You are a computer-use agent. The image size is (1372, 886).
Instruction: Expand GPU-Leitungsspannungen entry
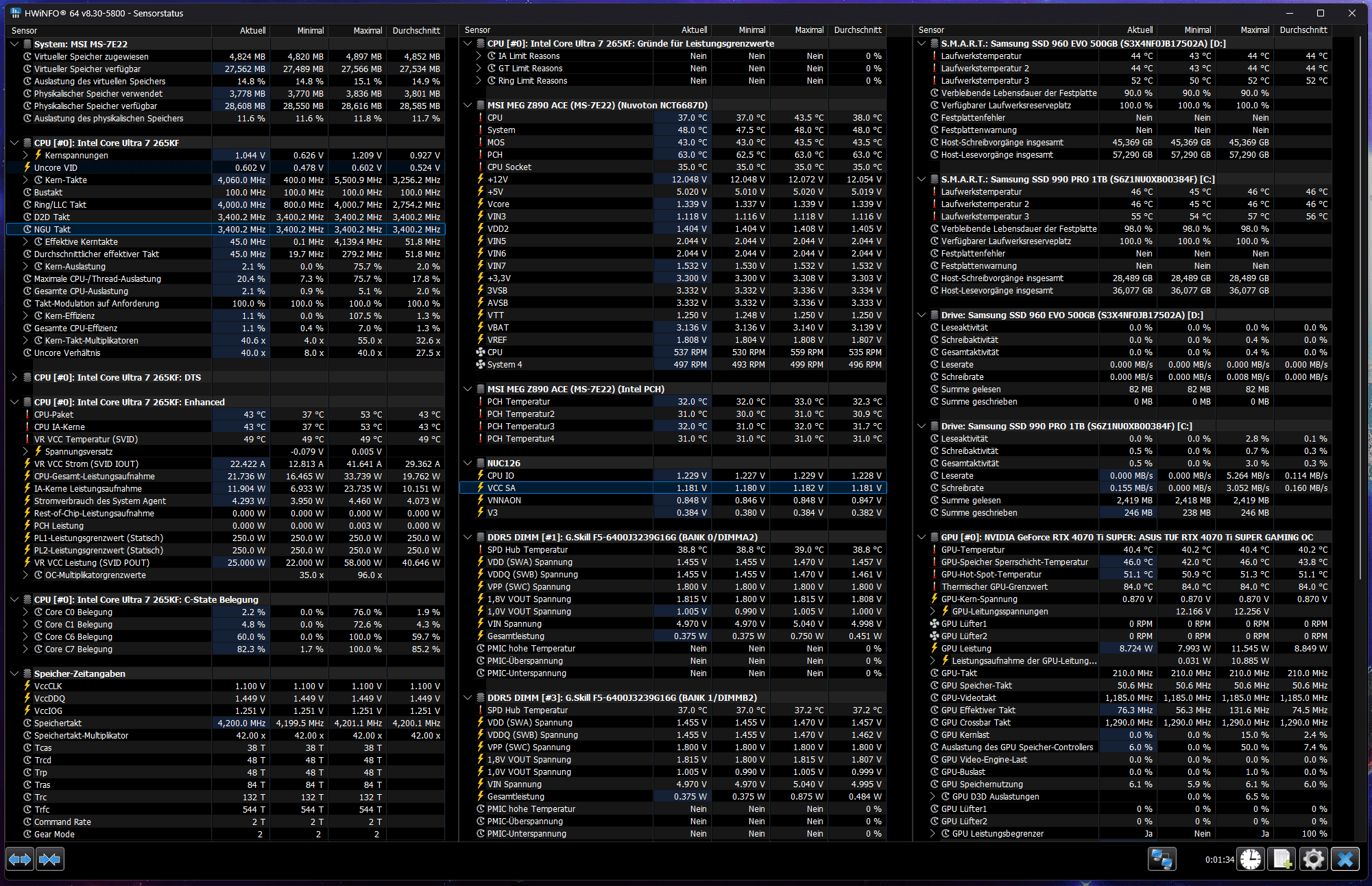pos(933,612)
